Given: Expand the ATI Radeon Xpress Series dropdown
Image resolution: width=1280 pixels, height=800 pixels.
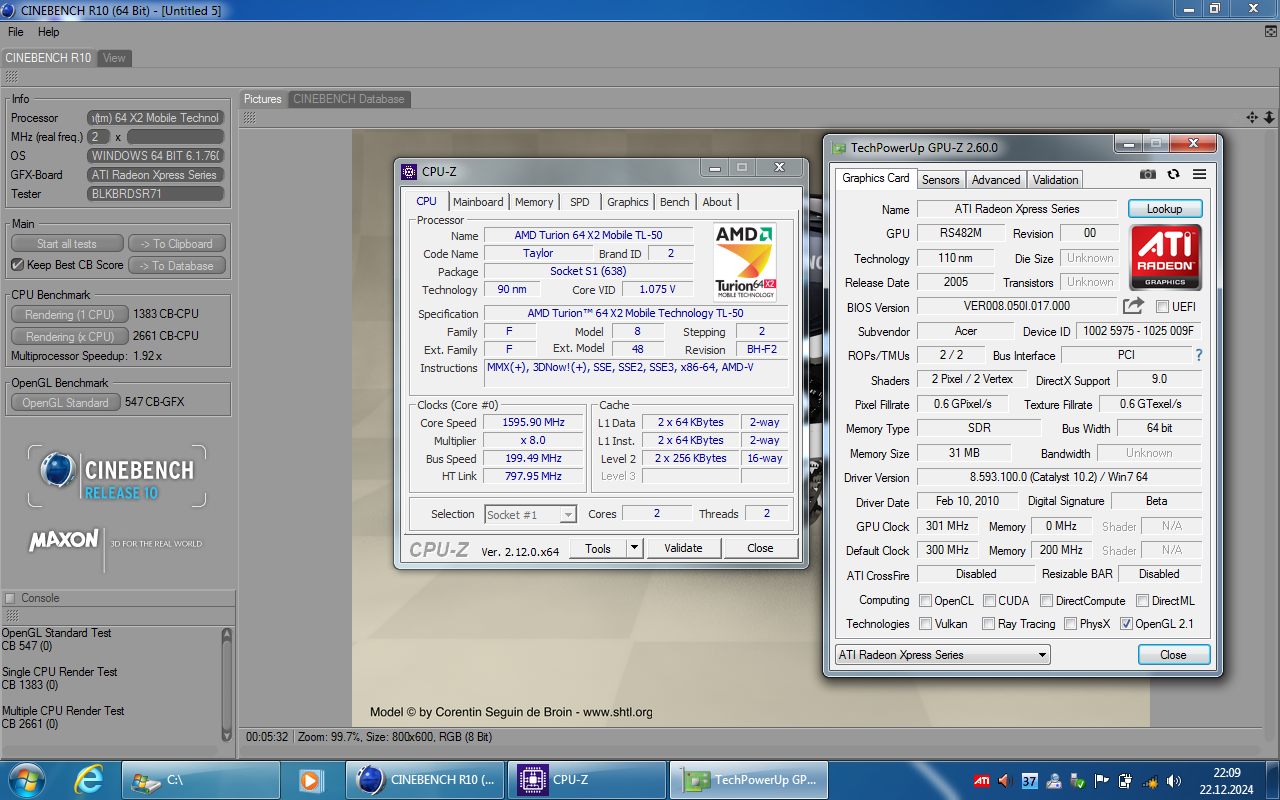Looking at the screenshot, I should (1042, 655).
